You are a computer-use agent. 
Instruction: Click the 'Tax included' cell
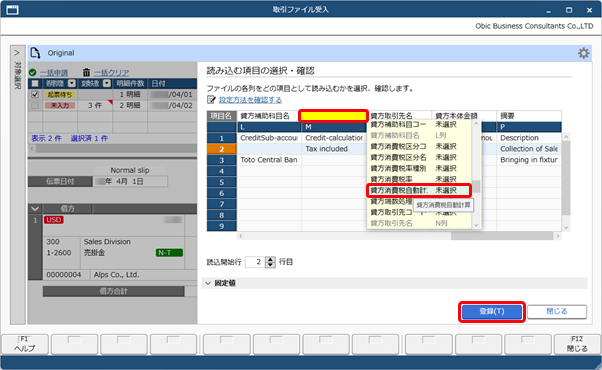click(x=334, y=149)
